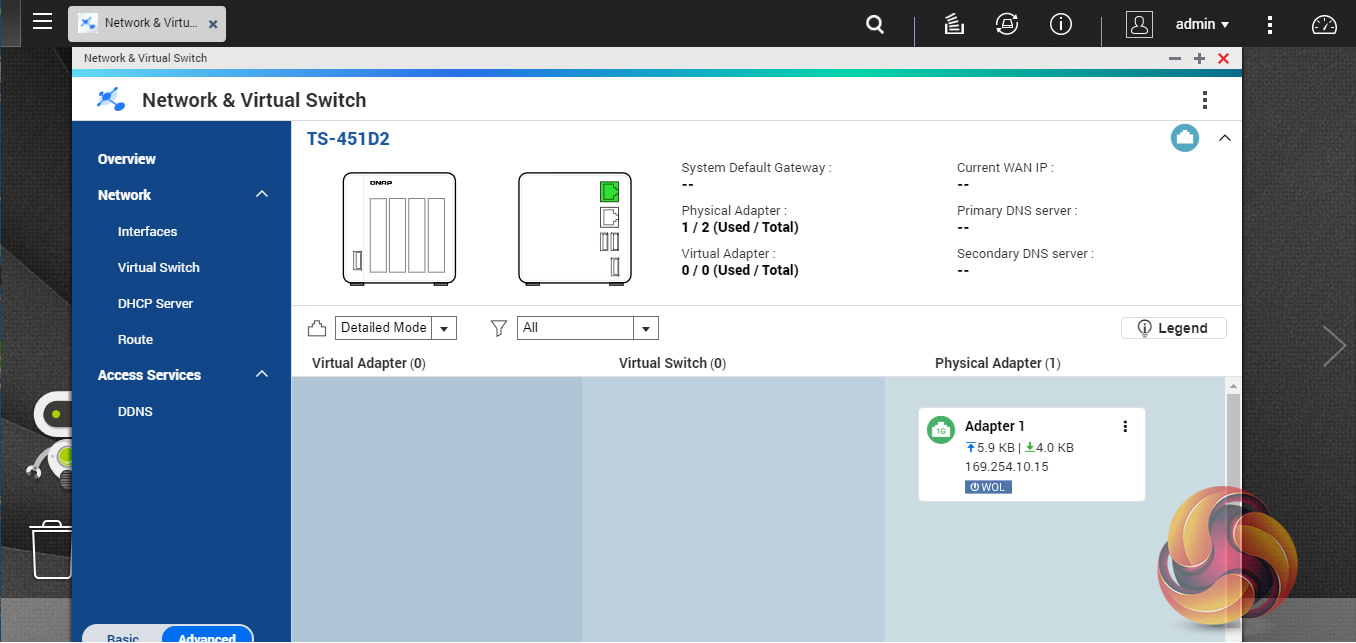Collapse the Access Services section
The image size is (1356, 643).
tap(262, 375)
